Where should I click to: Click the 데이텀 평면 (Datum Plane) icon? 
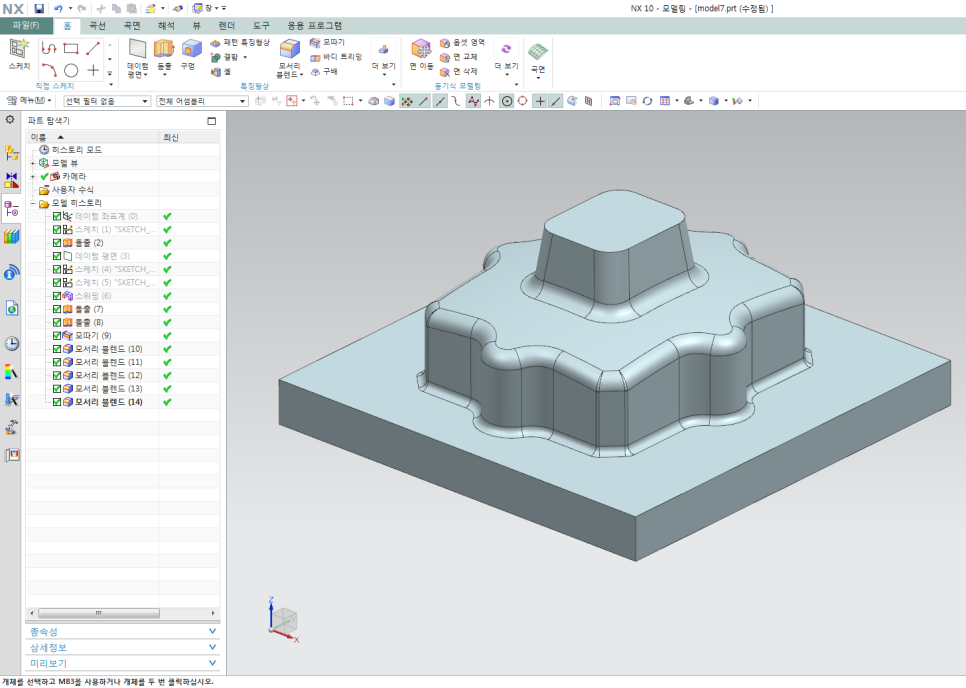click(137, 49)
